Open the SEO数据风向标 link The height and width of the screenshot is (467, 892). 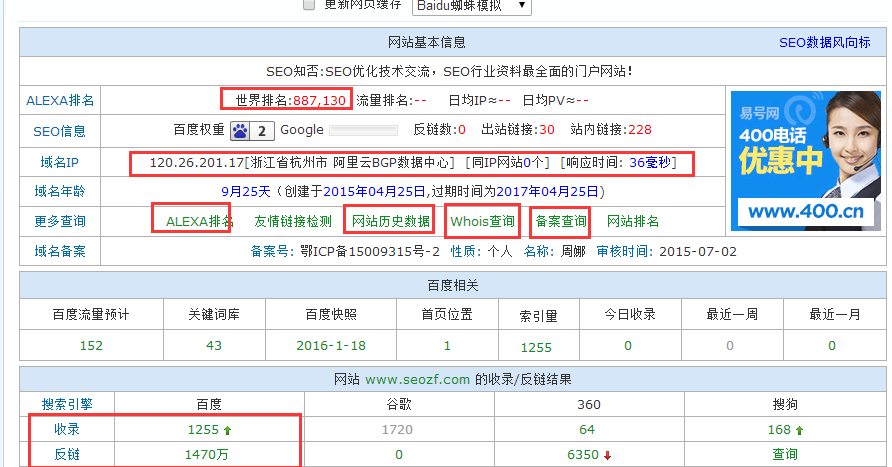[824, 43]
